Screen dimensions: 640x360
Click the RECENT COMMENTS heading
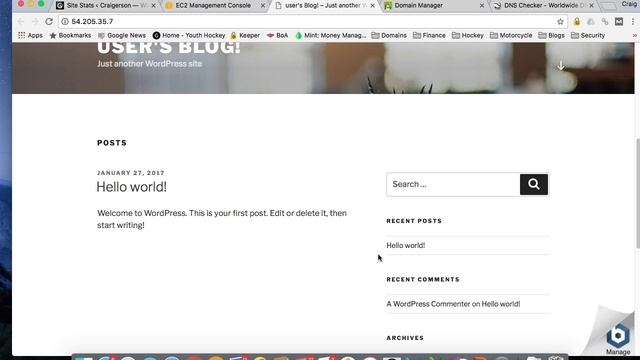(423, 280)
